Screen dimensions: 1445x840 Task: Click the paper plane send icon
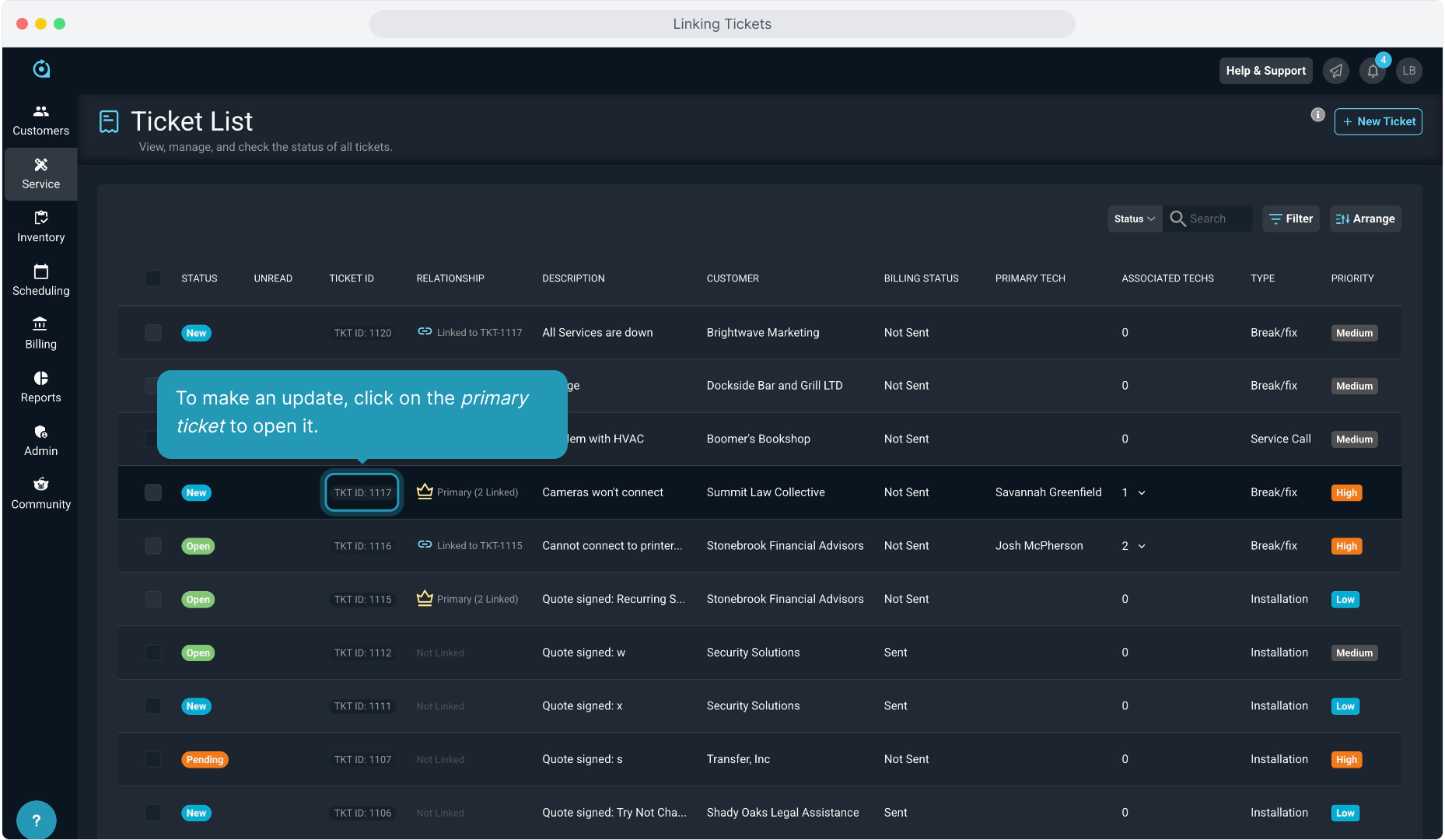pyautogui.click(x=1336, y=71)
